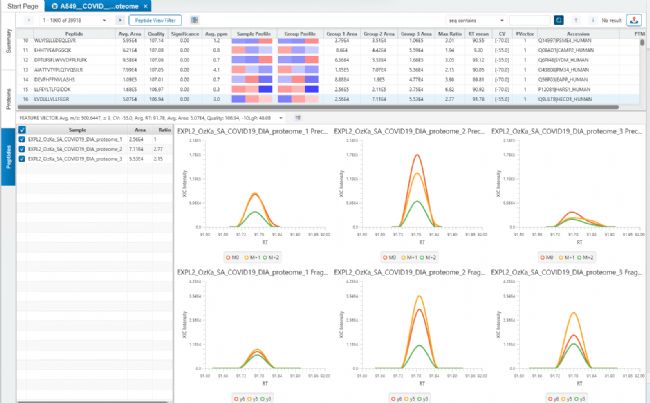Click the icon beside the feature vector dropdown
This screenshot has width=650, height=403.
[298, 118]
